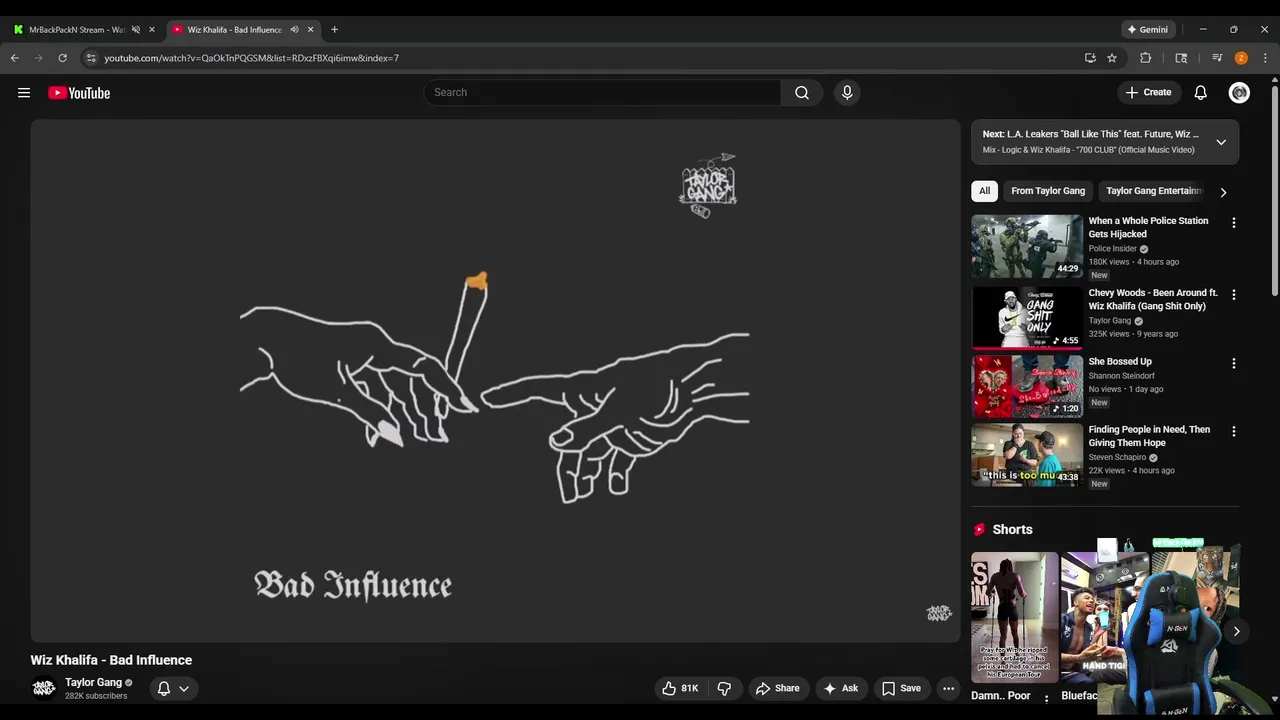This screenshot has width=1280, height=720.
Task: Focus the YouTube search field
Action: [602, 93]
